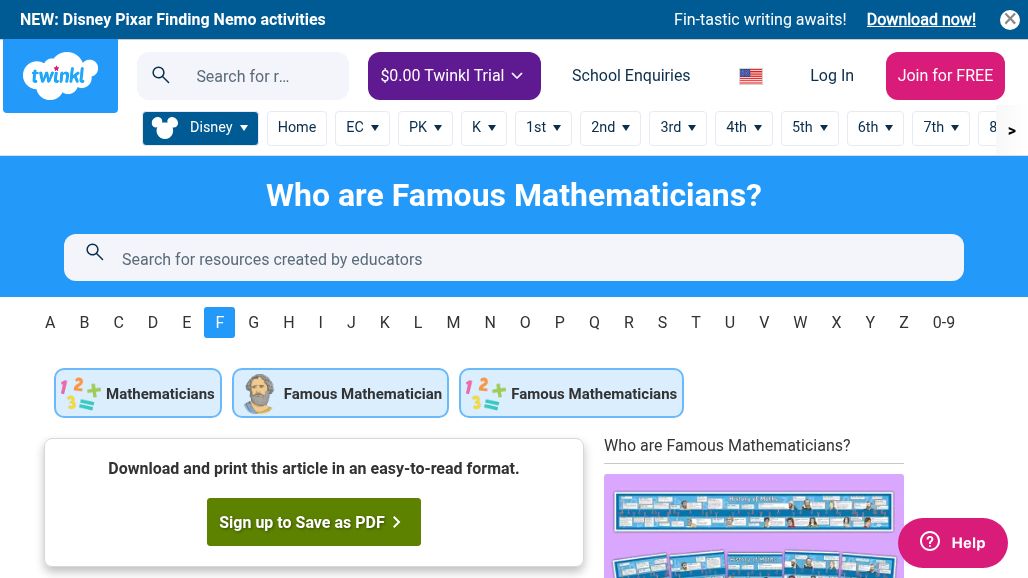Image resolution: width=1028 pixels, height=578 pixels.
Task: Expand the PK grade dropdown
Action: [x=425, y=128]
